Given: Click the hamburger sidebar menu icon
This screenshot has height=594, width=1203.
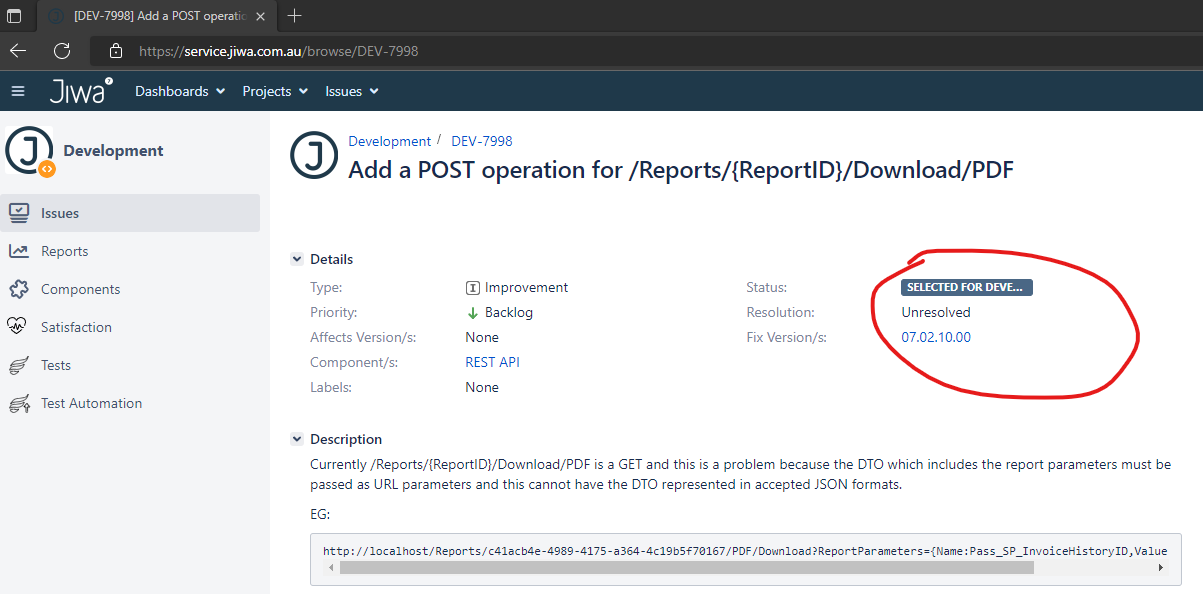Looking at the screenshot, I should coord(17,91).
